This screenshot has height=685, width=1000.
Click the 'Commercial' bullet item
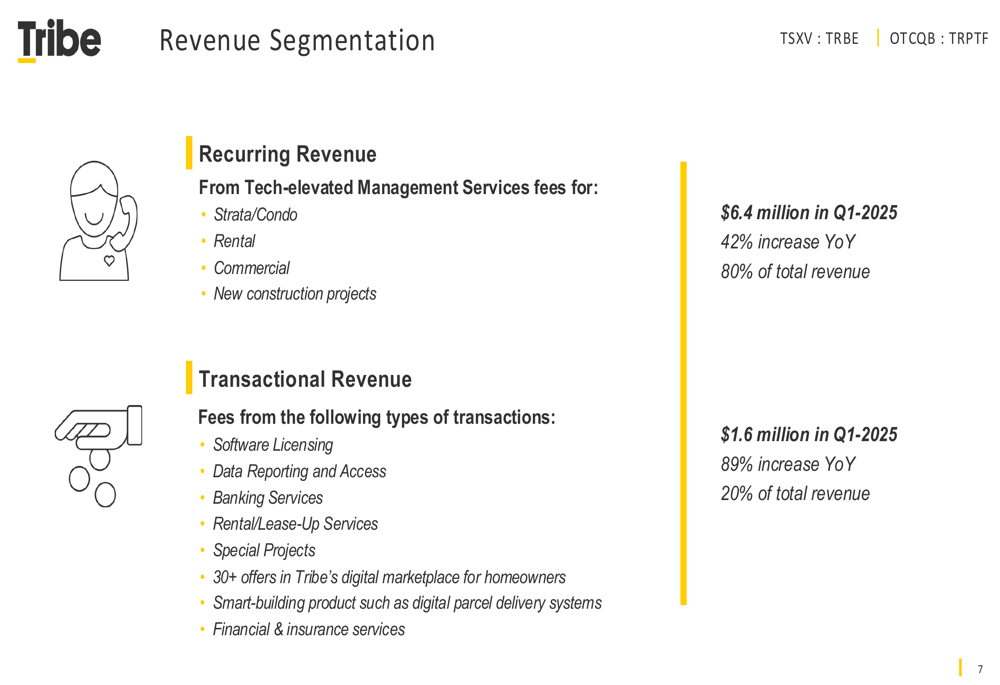click(251, 268)
